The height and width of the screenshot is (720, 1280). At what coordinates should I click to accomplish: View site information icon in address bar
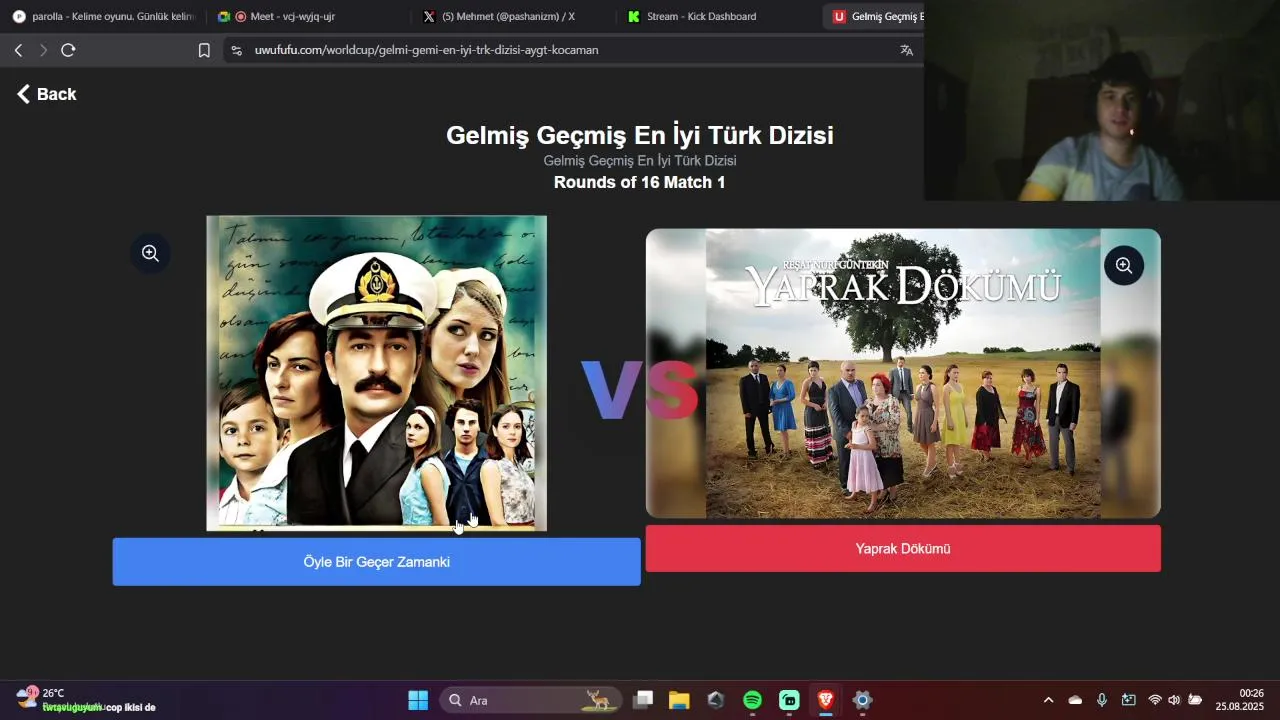click(236, 50)
